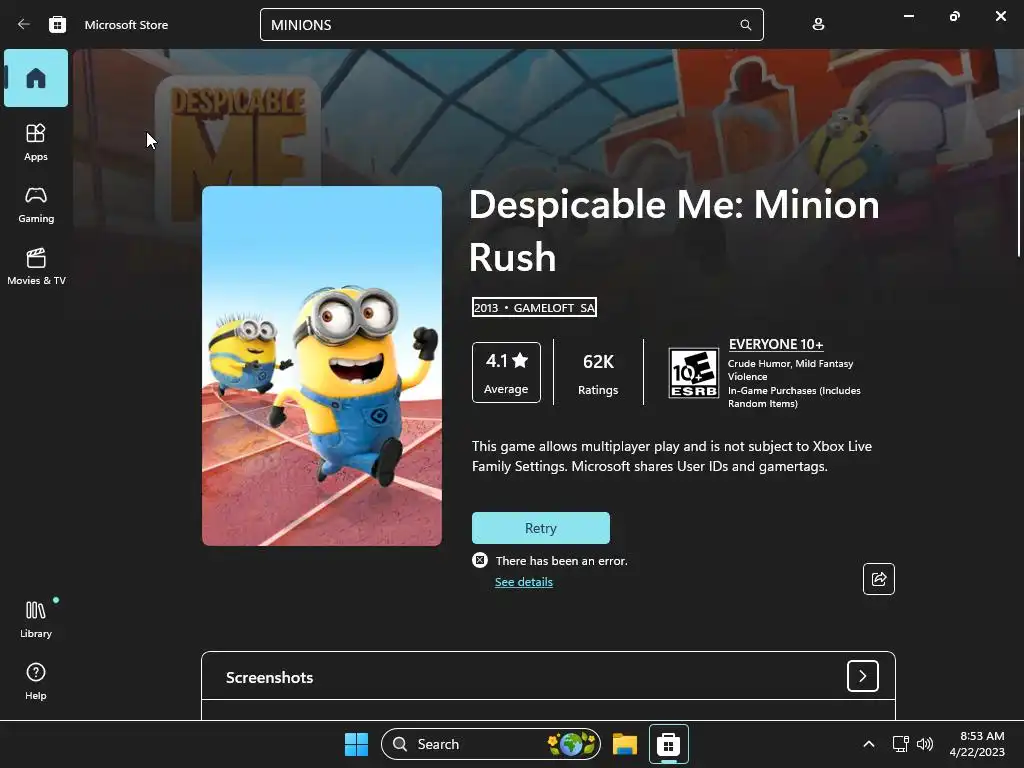This screenshot has width=1024, height=768.
Task: Open Home in the sidebar
Action: coord(36,78)
